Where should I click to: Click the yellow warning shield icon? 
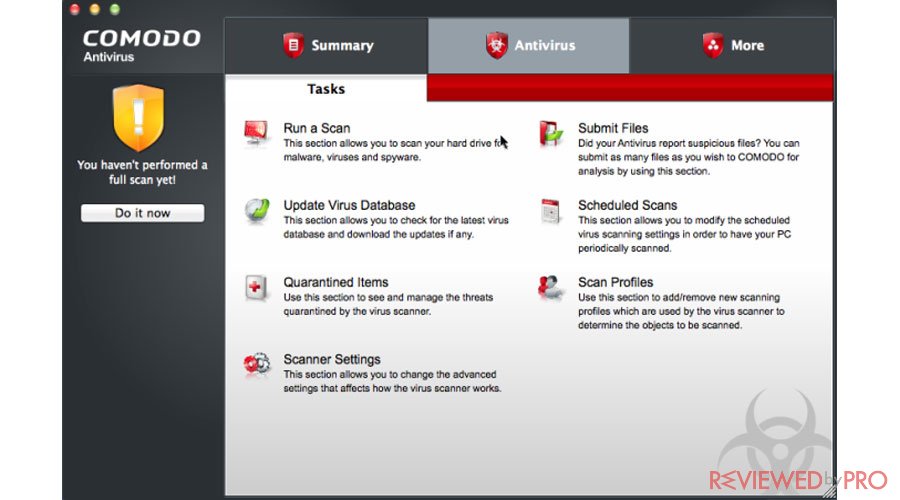pyautogui.click(x=138, y=118)
